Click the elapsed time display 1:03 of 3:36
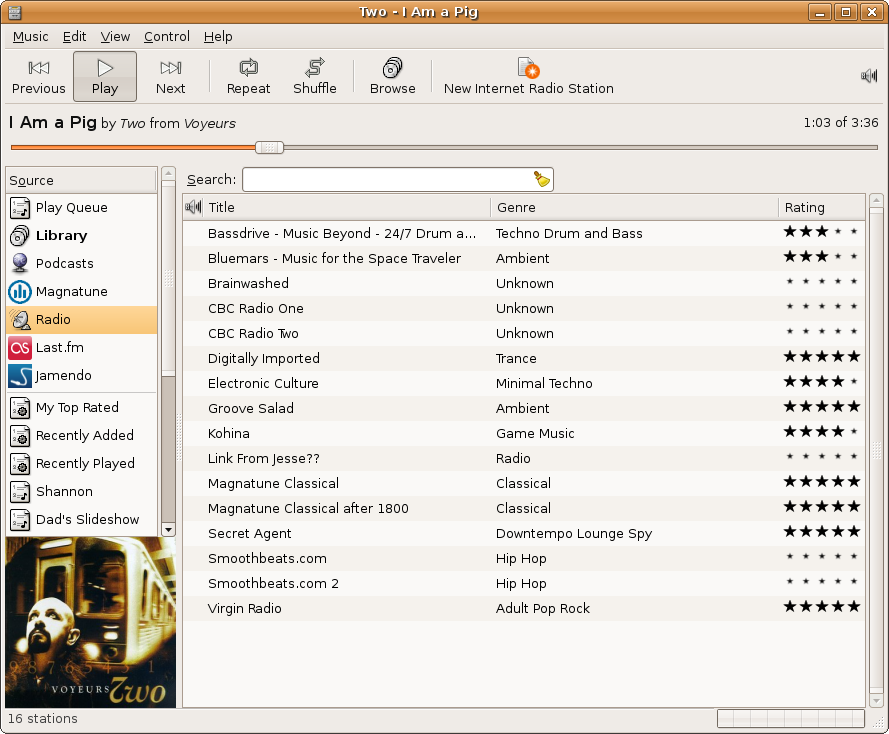The width and height of the screenshot is (889, 734). [841, 122]
